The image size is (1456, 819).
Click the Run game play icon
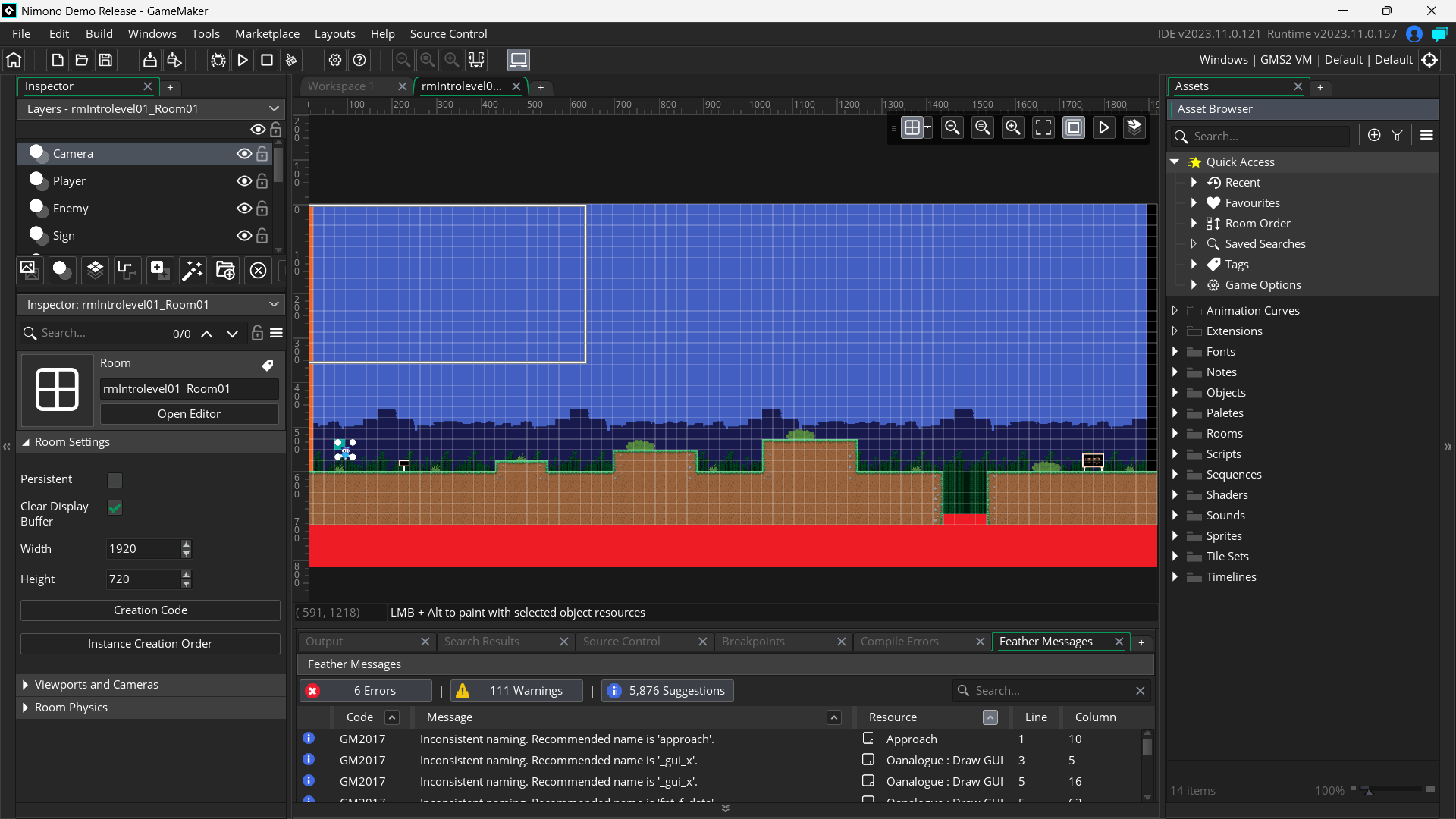click(x=243, y=60)
